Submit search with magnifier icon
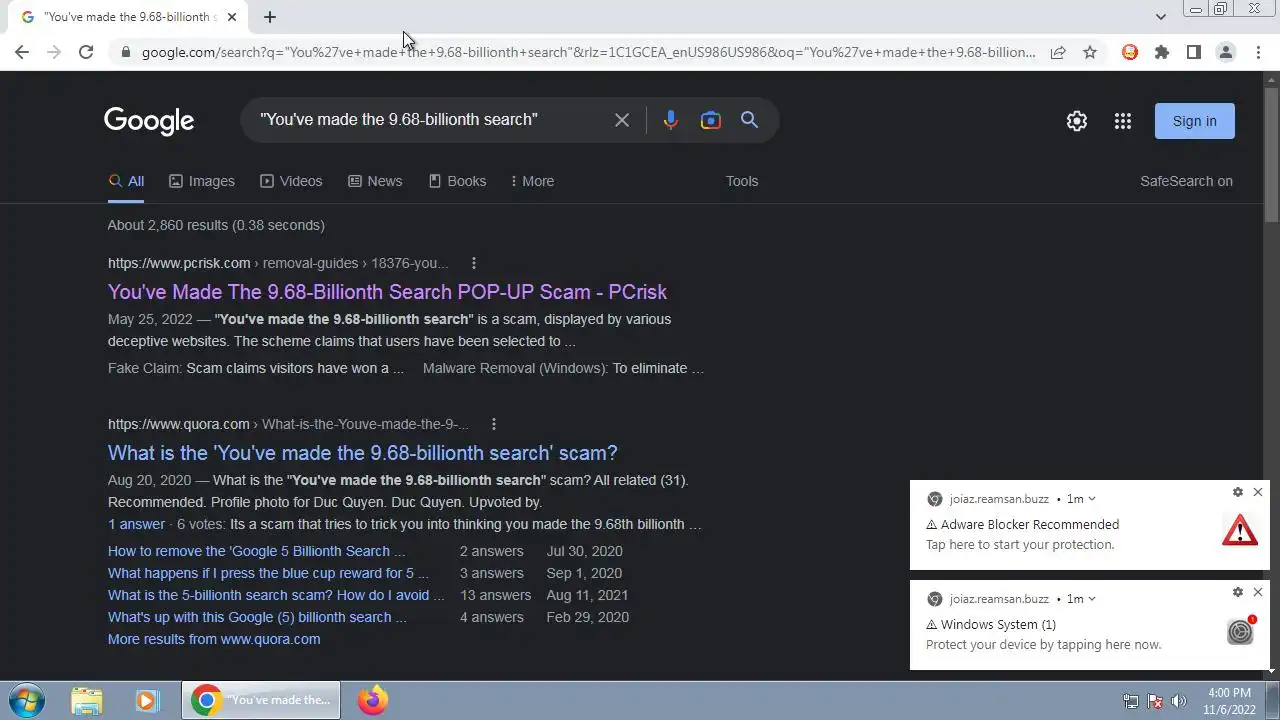This screenshot has width=1280, height=720. point(749,120)
